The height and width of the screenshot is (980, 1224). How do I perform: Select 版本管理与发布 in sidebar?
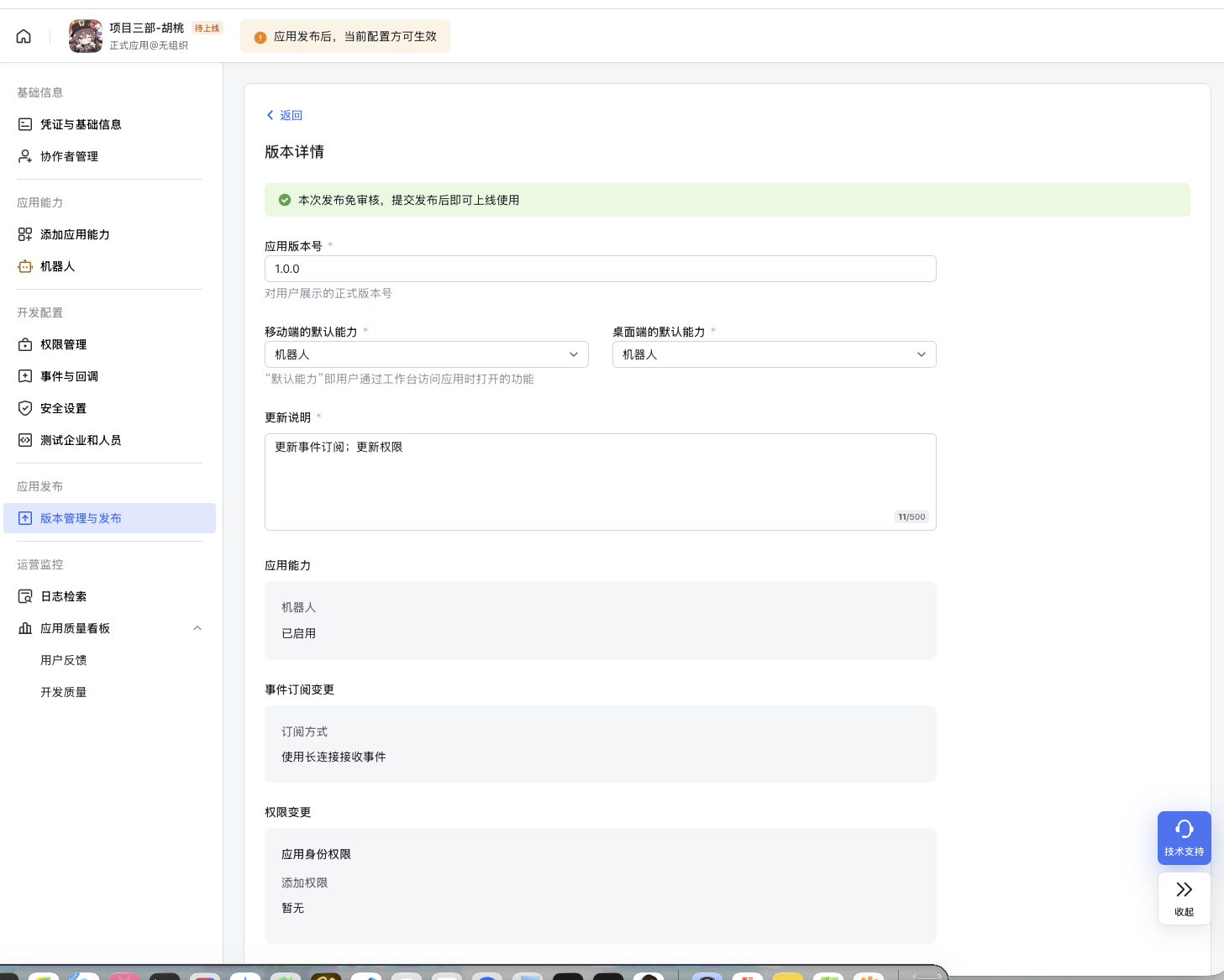point(81,518)
